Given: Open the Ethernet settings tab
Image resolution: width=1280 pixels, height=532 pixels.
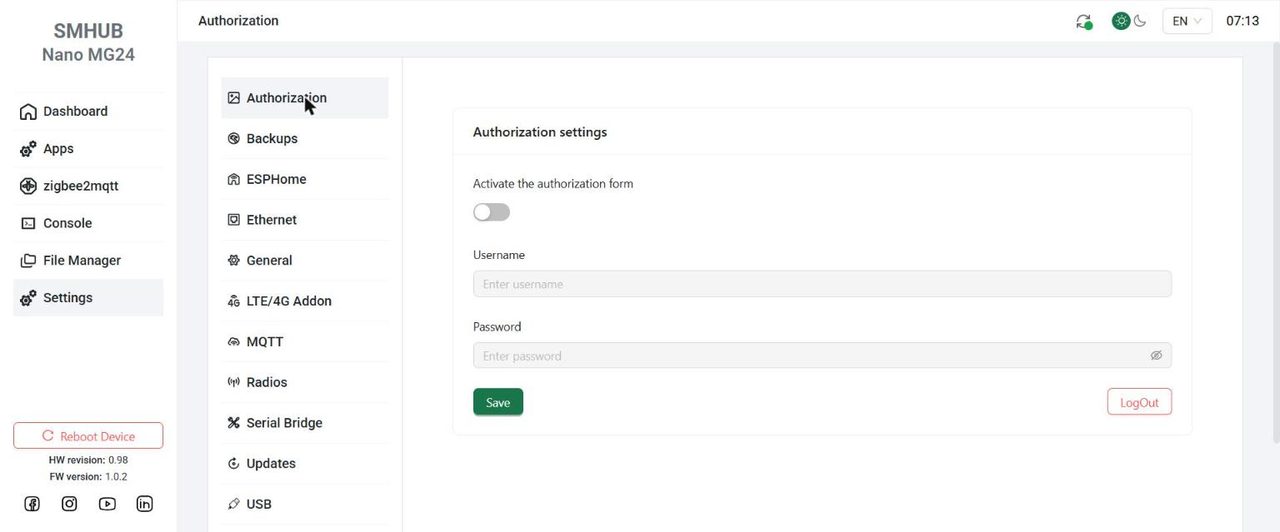Looking at the screenshot, I should click(x=305, y=220).
